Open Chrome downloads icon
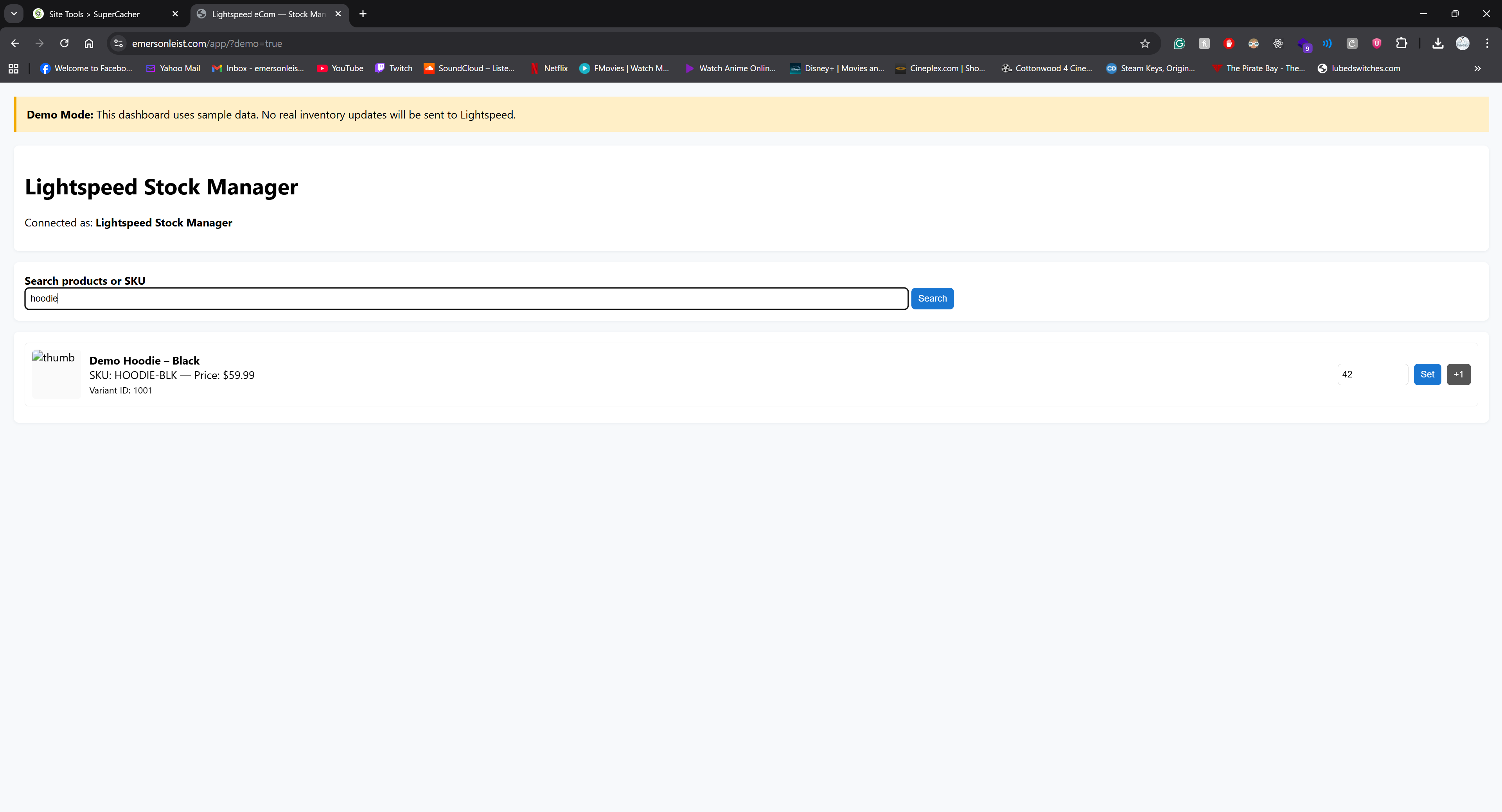The width and height of the screenshot is (1502, 812). (1437, 43)
